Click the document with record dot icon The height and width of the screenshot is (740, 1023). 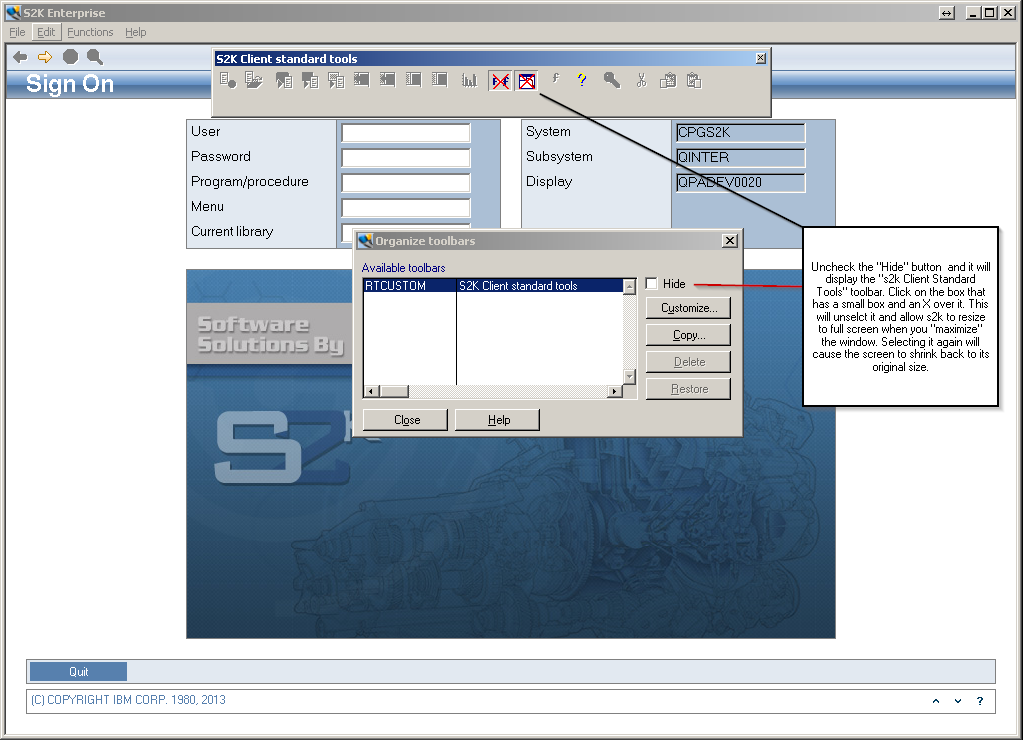(x=228, y=81)
